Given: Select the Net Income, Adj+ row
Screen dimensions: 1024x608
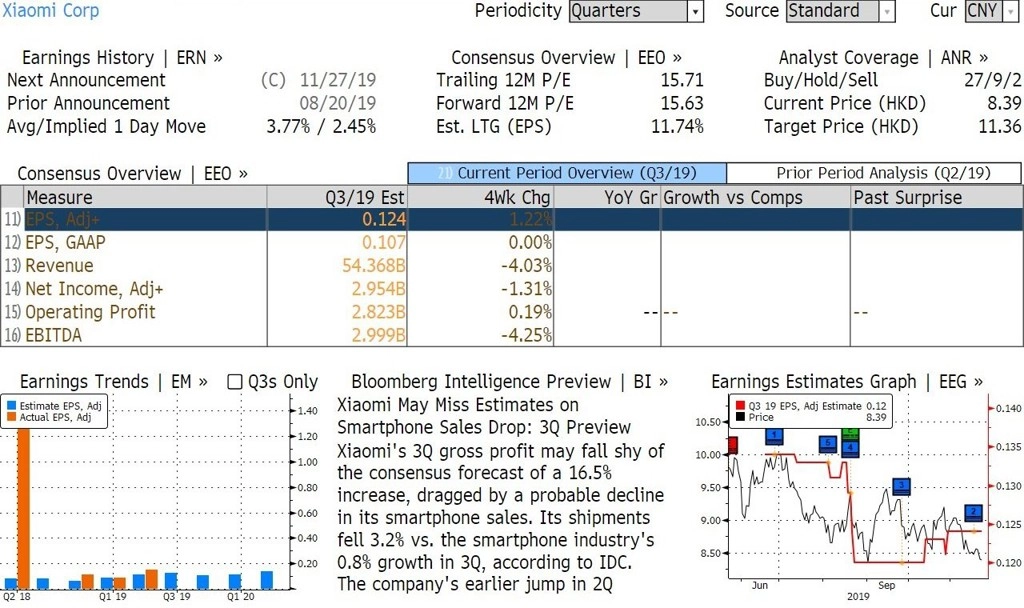Looking at the screenshot, I should tap(512, 289).
